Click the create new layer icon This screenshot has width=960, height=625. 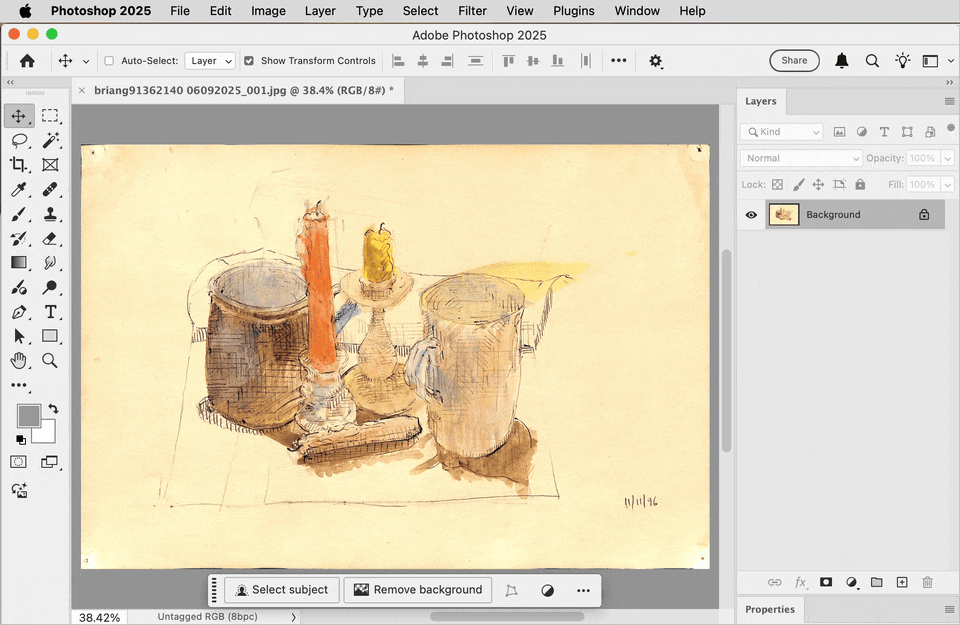901,582
